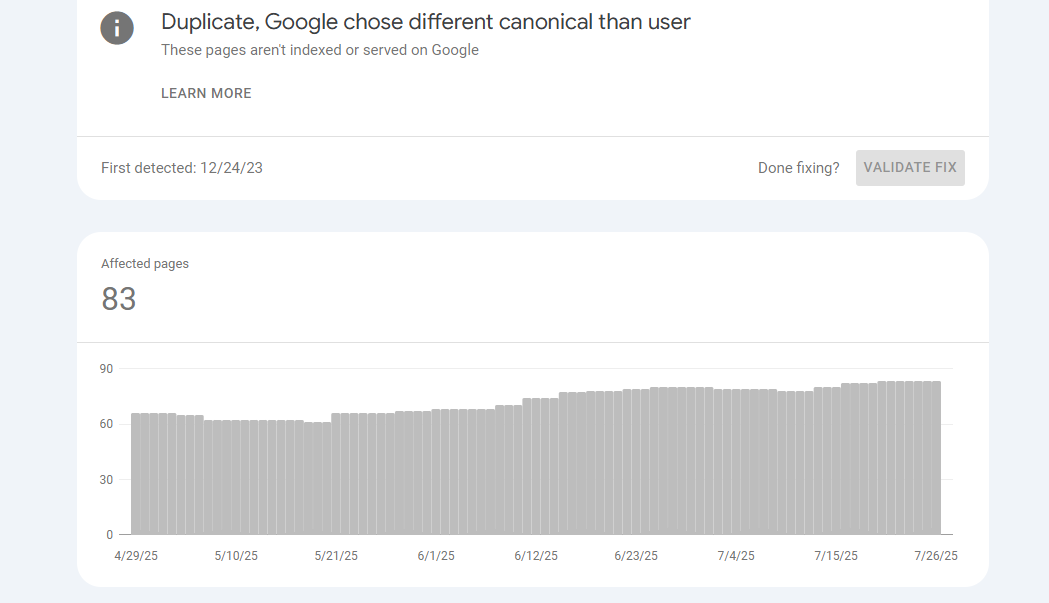Click the 7/4/25 date label on the chart
The height and width of the screenshot is (603, 1049).
coord(736,555)
